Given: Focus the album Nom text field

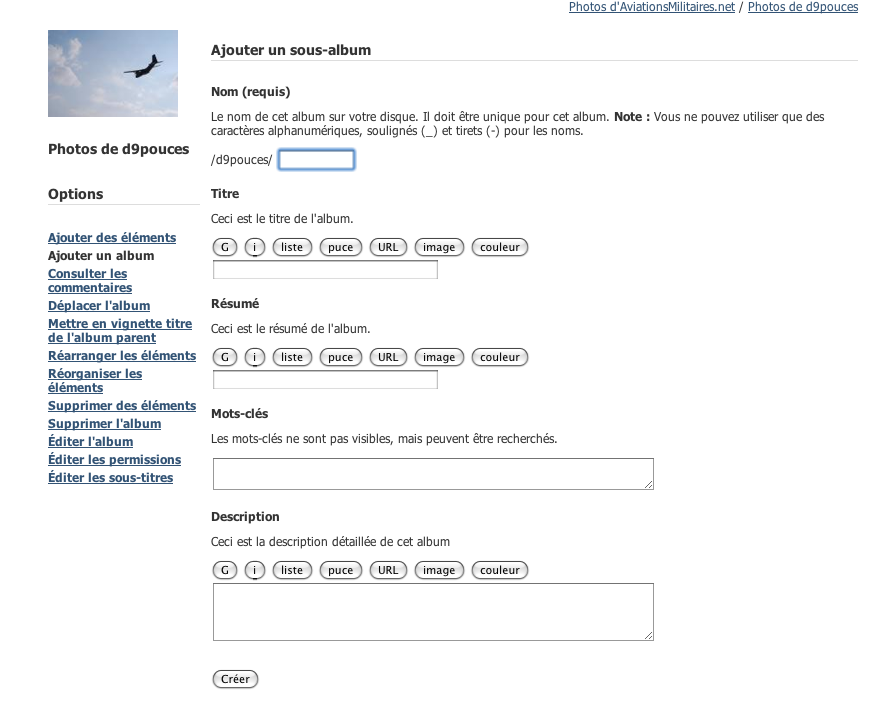Looking at the screenshot, I should click(316, 160).
